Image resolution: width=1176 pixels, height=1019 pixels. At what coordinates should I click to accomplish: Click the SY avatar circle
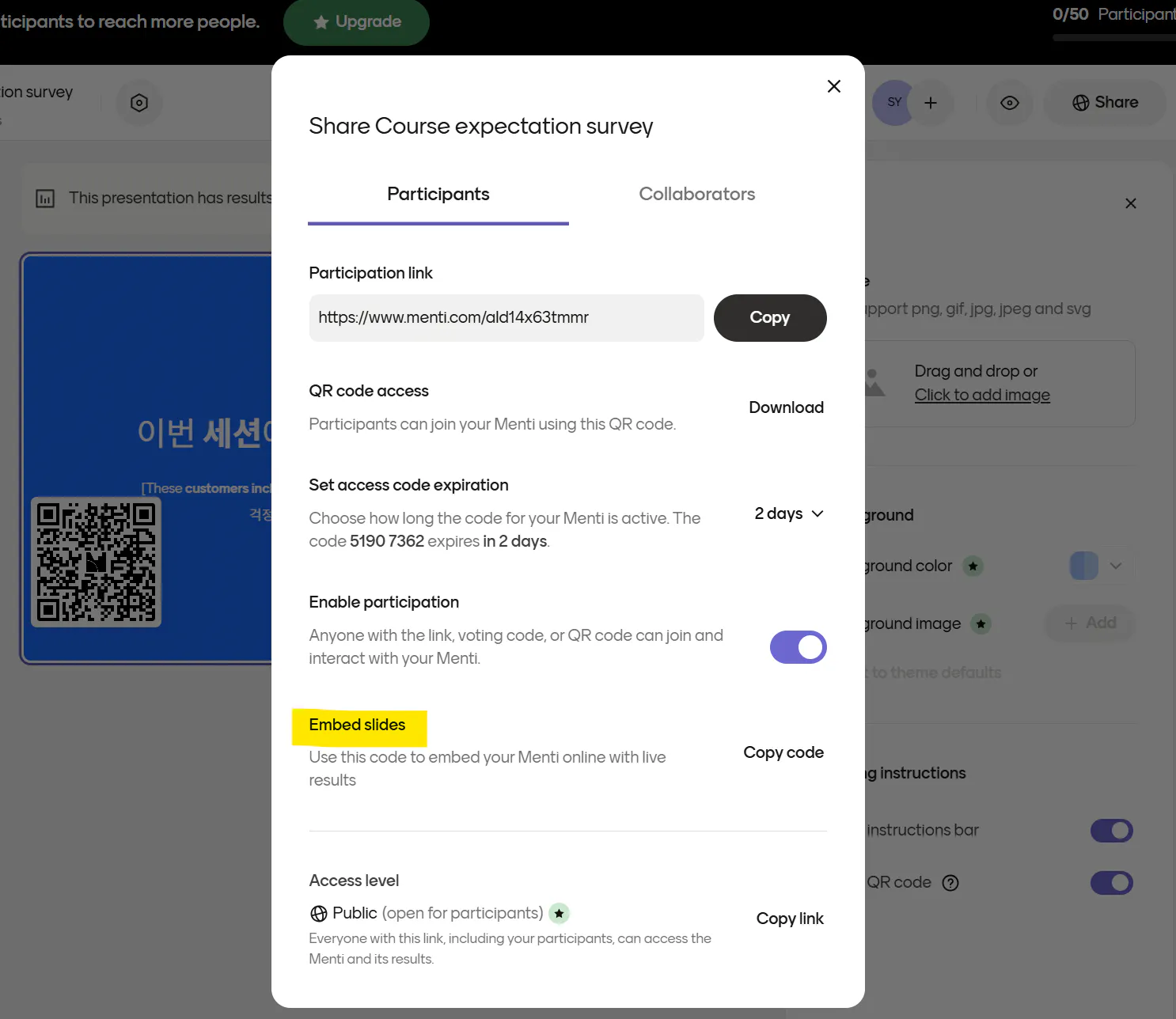(x=894, y=103)
